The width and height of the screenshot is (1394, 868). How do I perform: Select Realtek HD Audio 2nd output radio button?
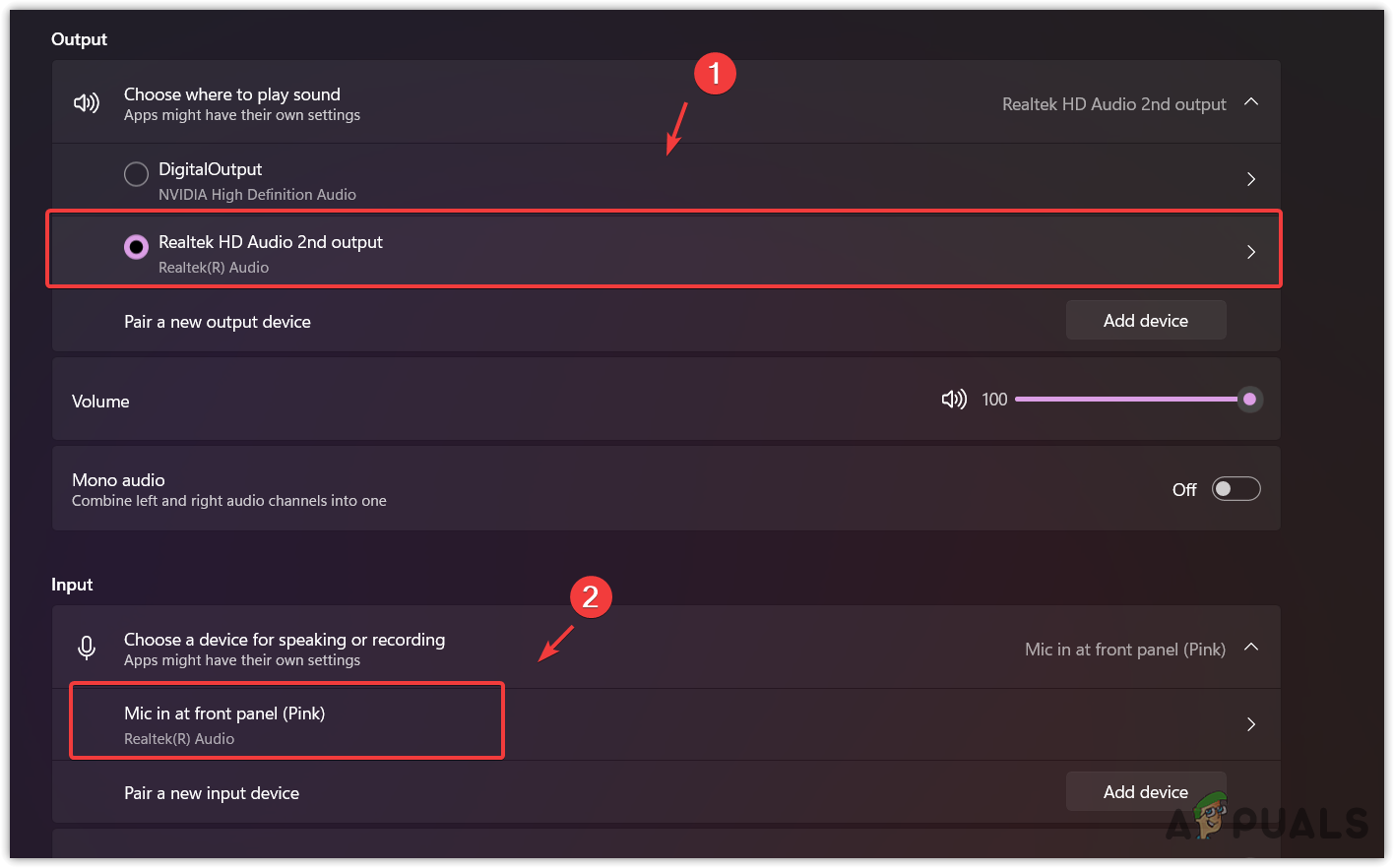point(136,247)
